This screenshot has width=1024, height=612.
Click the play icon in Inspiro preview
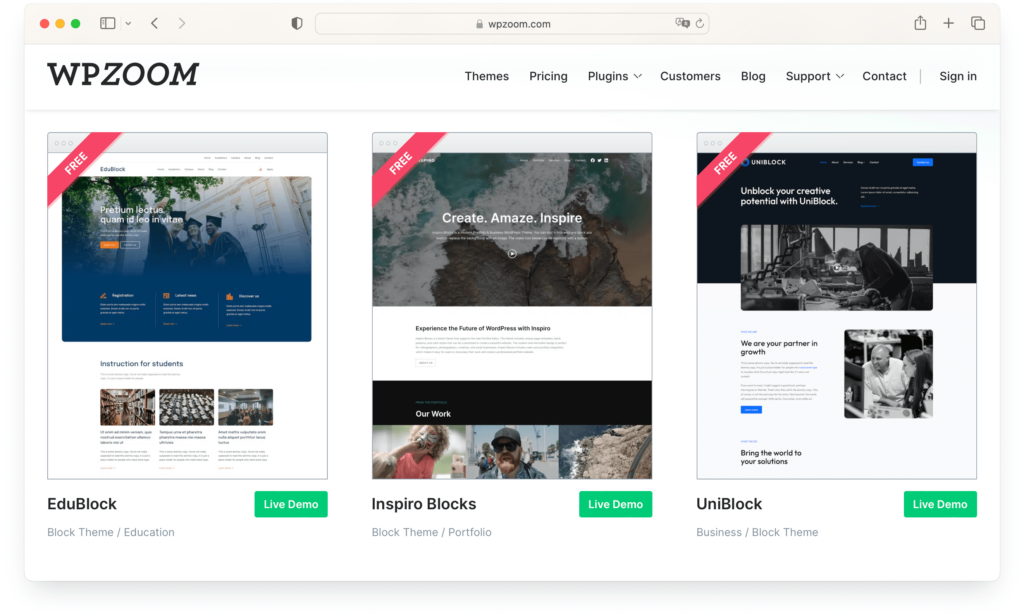(x=512, y=254)
